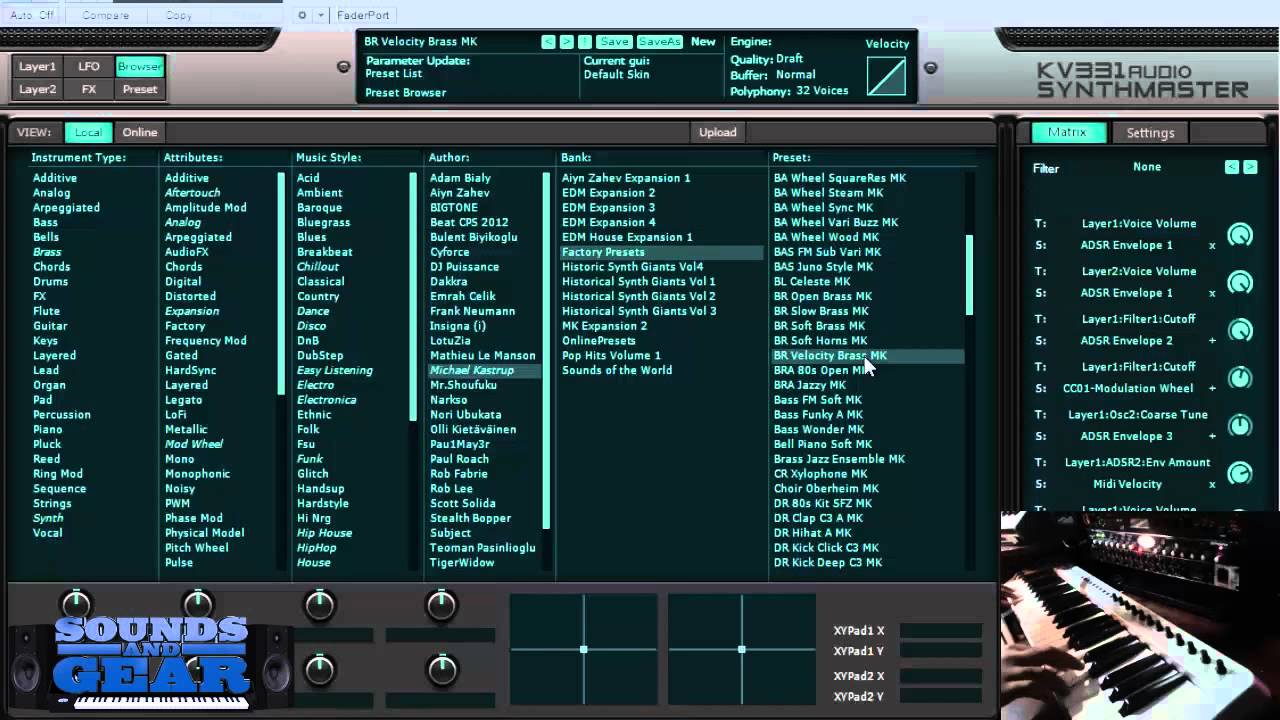Click the matrix Filter previous < arrow
This screenshot has height=720, width=1280.
click(1232, 167)
